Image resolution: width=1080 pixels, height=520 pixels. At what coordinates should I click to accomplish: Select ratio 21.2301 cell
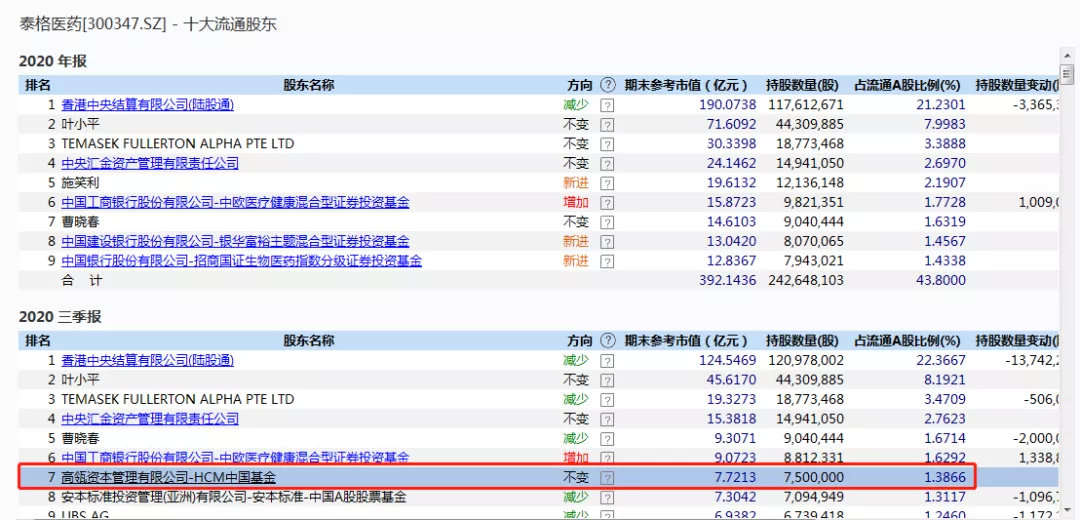[x=941, y=105]
